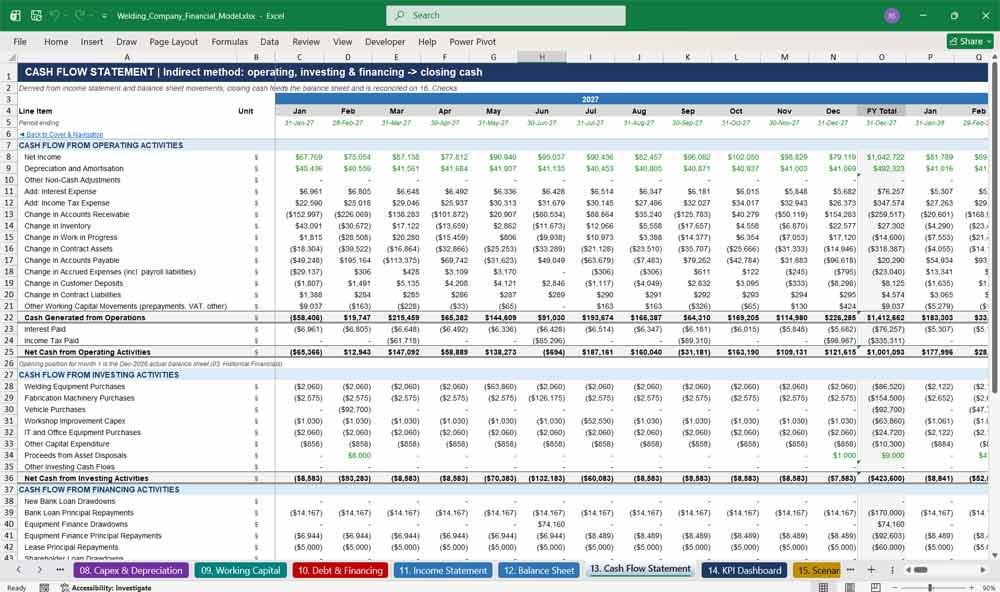Click the Undo arrow icon

(x=55, y=15)
